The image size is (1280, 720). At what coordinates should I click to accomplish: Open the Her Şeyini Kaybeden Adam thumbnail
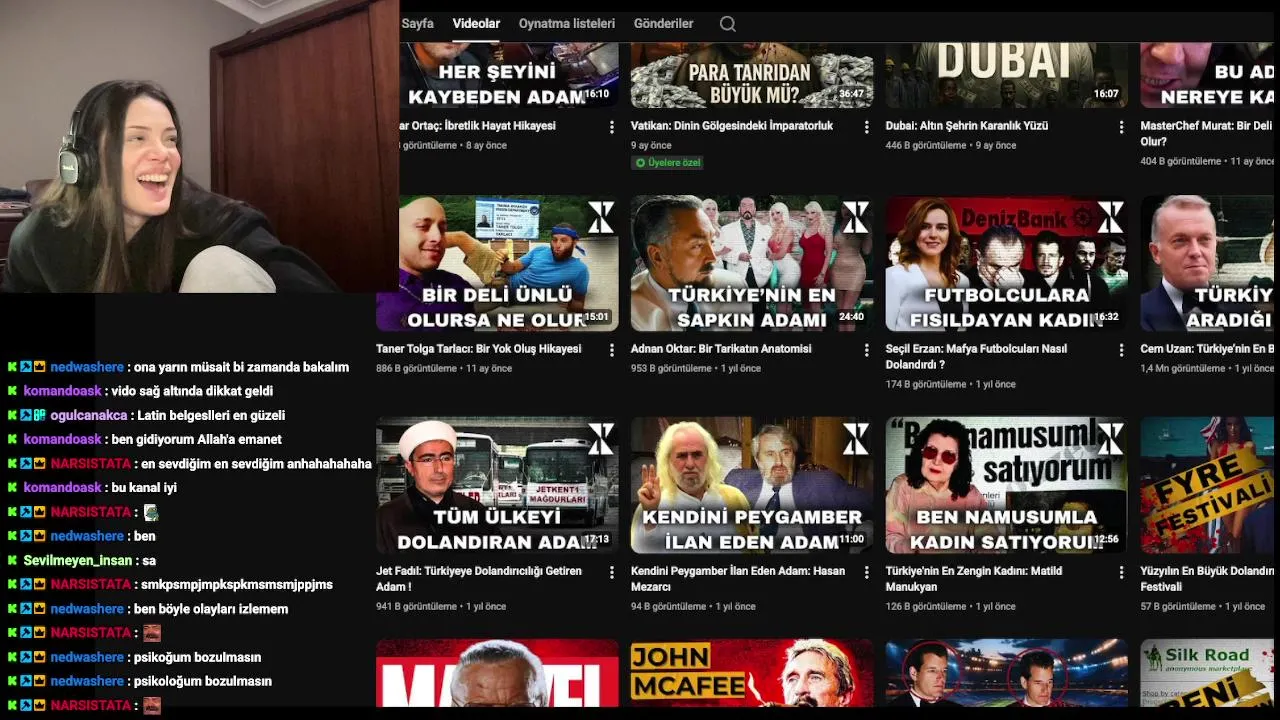point(509,75)
